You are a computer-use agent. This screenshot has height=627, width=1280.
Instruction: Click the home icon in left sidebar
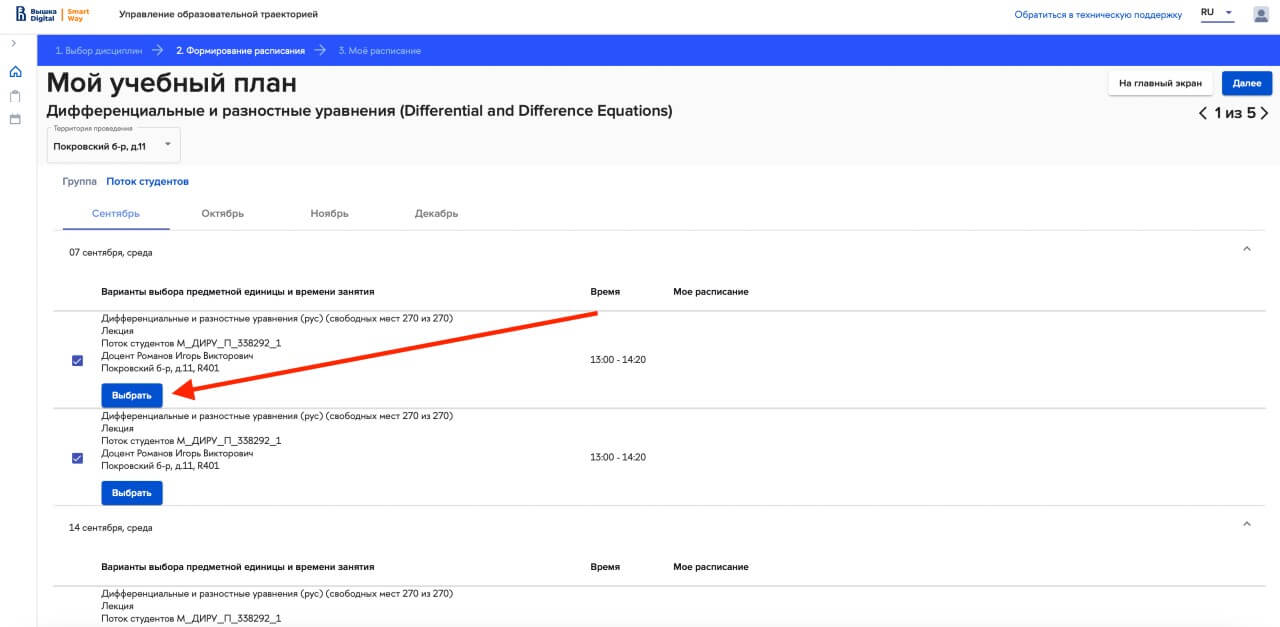[x=15, y=72]
